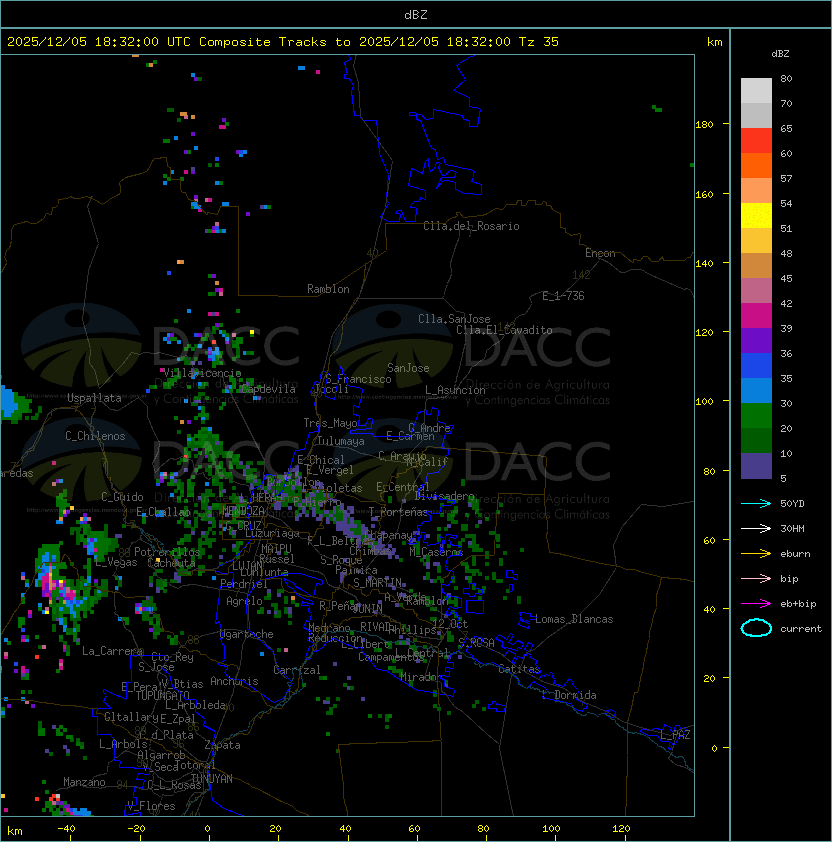Click the bright green 20-30 dBZ swatch
The height and width of the screenshot is (842, 832).
pos(756,416)
